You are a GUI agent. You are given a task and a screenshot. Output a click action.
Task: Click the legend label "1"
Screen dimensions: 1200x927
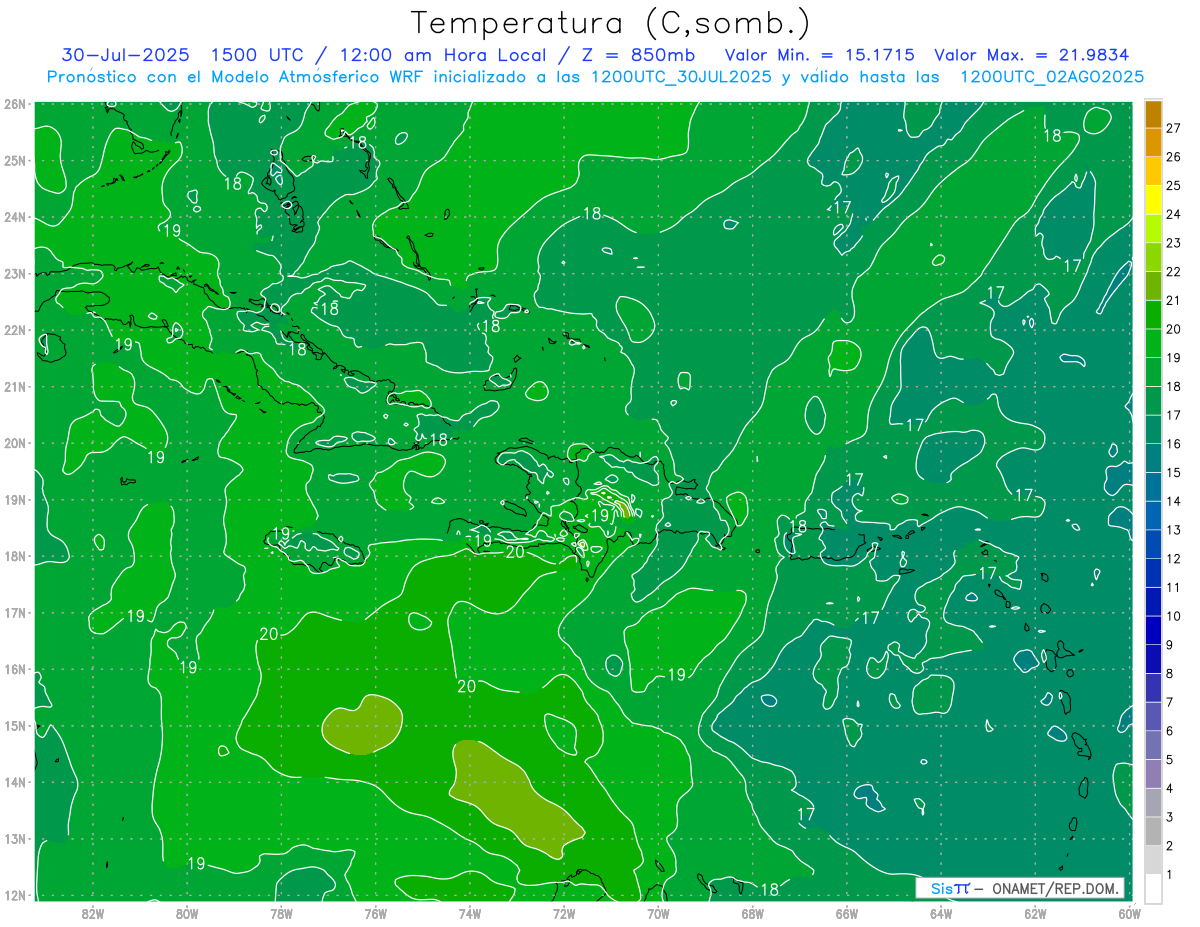[1170, 875]
